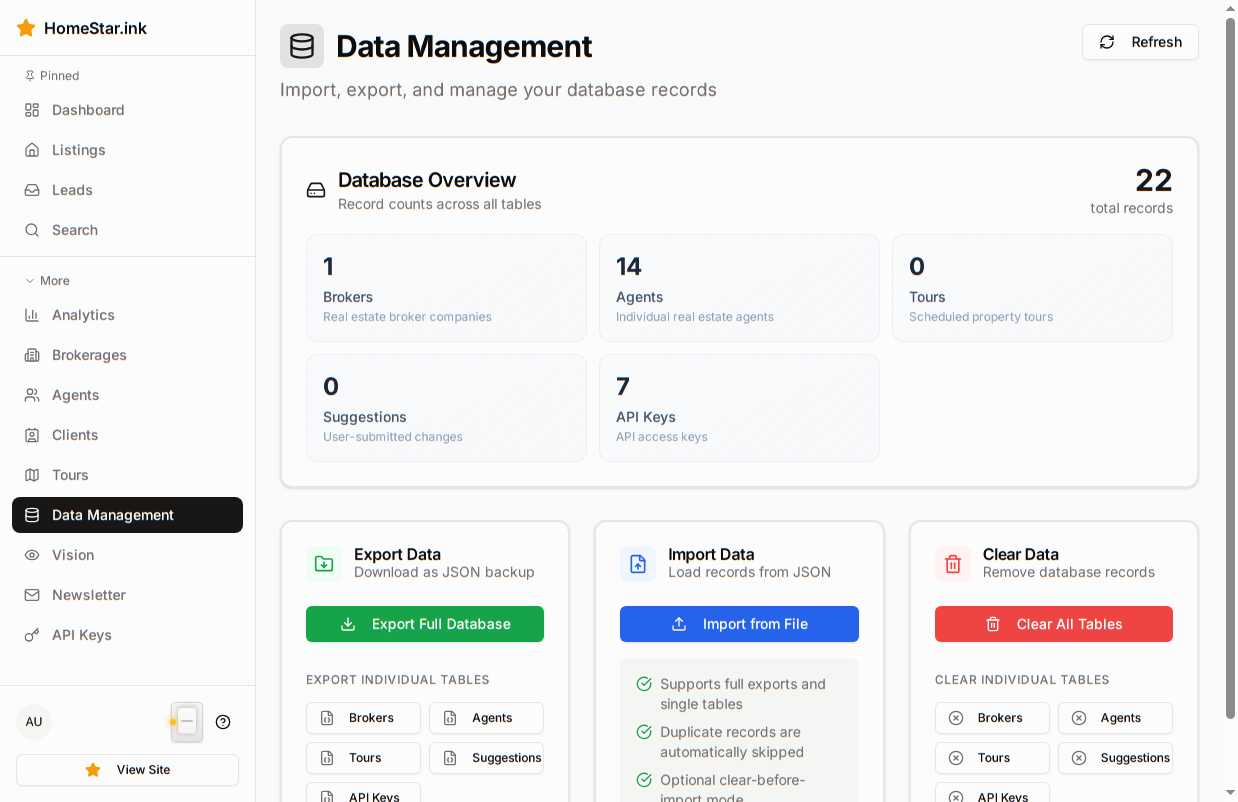Click the HomeStar.ink star logo
The image size is (1238, 802).
[x=26, y=28]
